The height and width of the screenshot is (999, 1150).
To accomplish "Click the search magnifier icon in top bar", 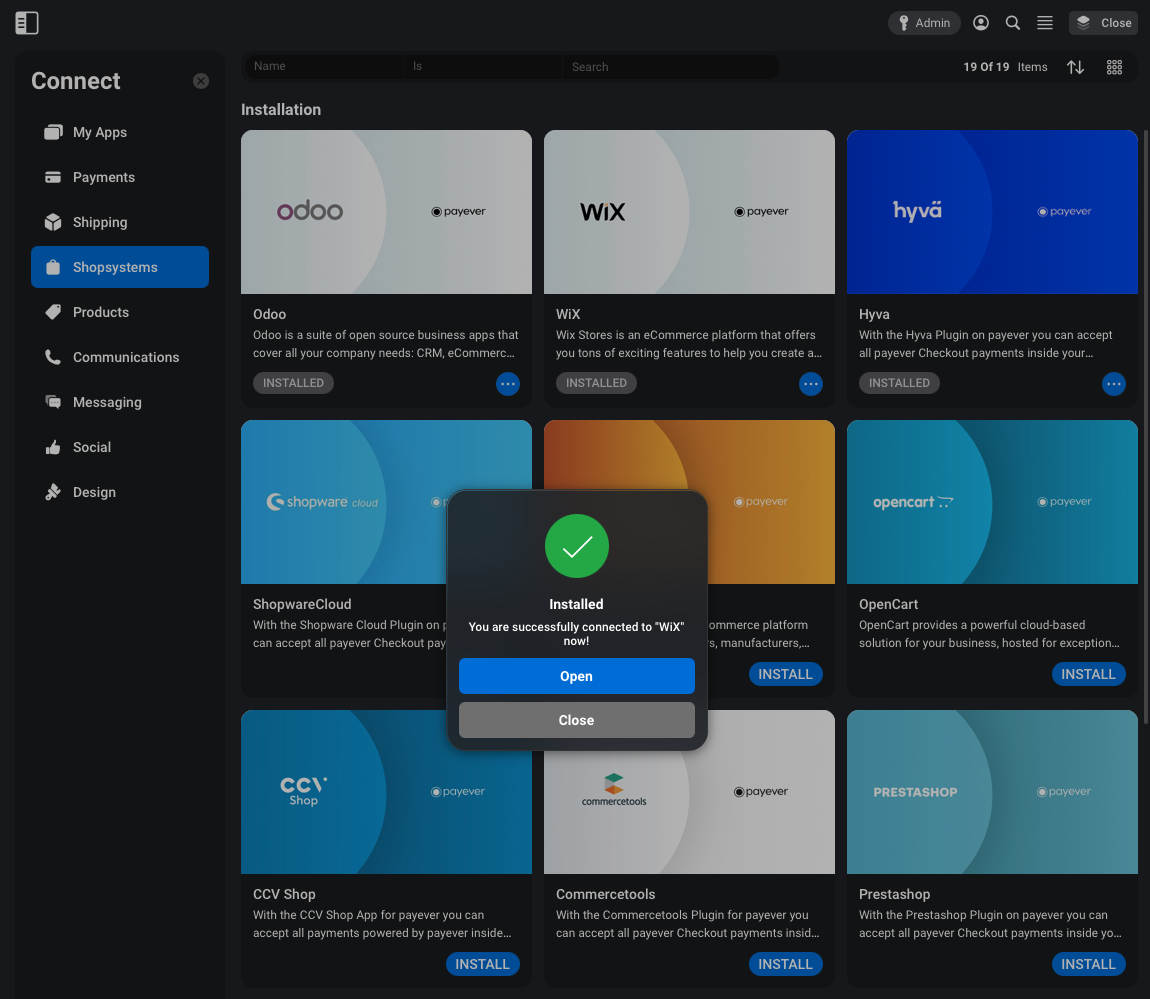I will point(1013,23).
